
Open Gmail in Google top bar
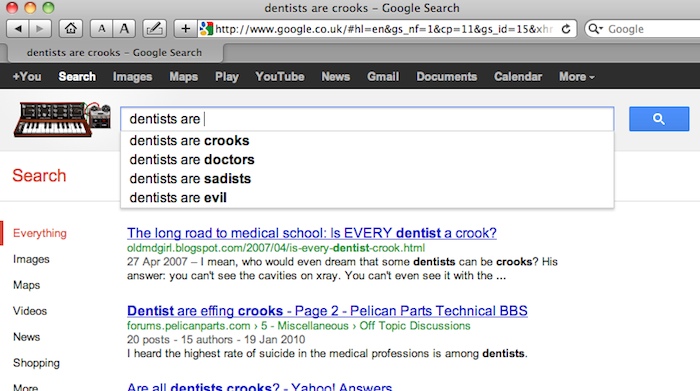pyautogui.click(x=383, y=77)
